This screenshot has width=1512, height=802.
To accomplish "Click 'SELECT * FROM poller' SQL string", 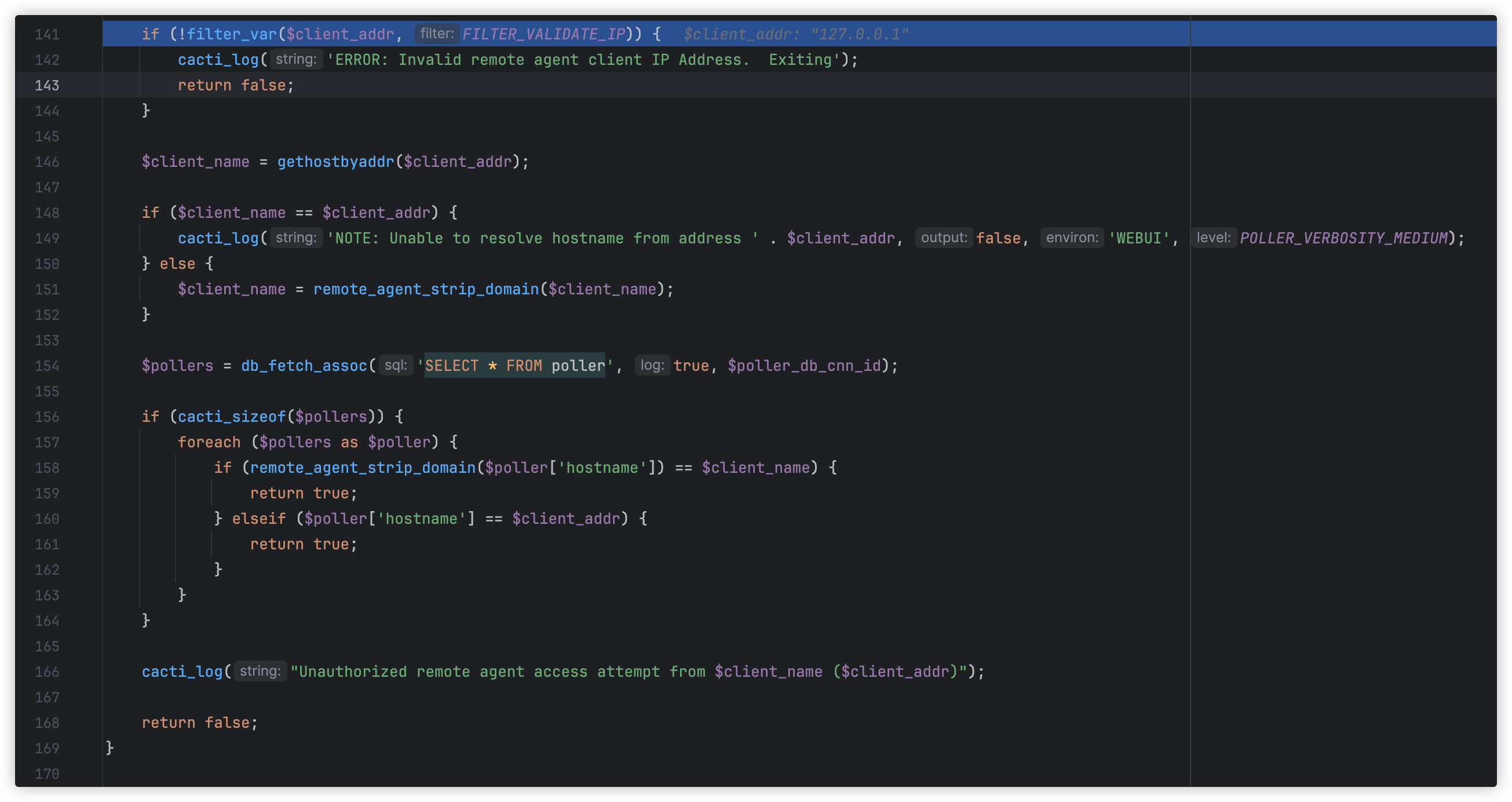I will tap(515, 366).
